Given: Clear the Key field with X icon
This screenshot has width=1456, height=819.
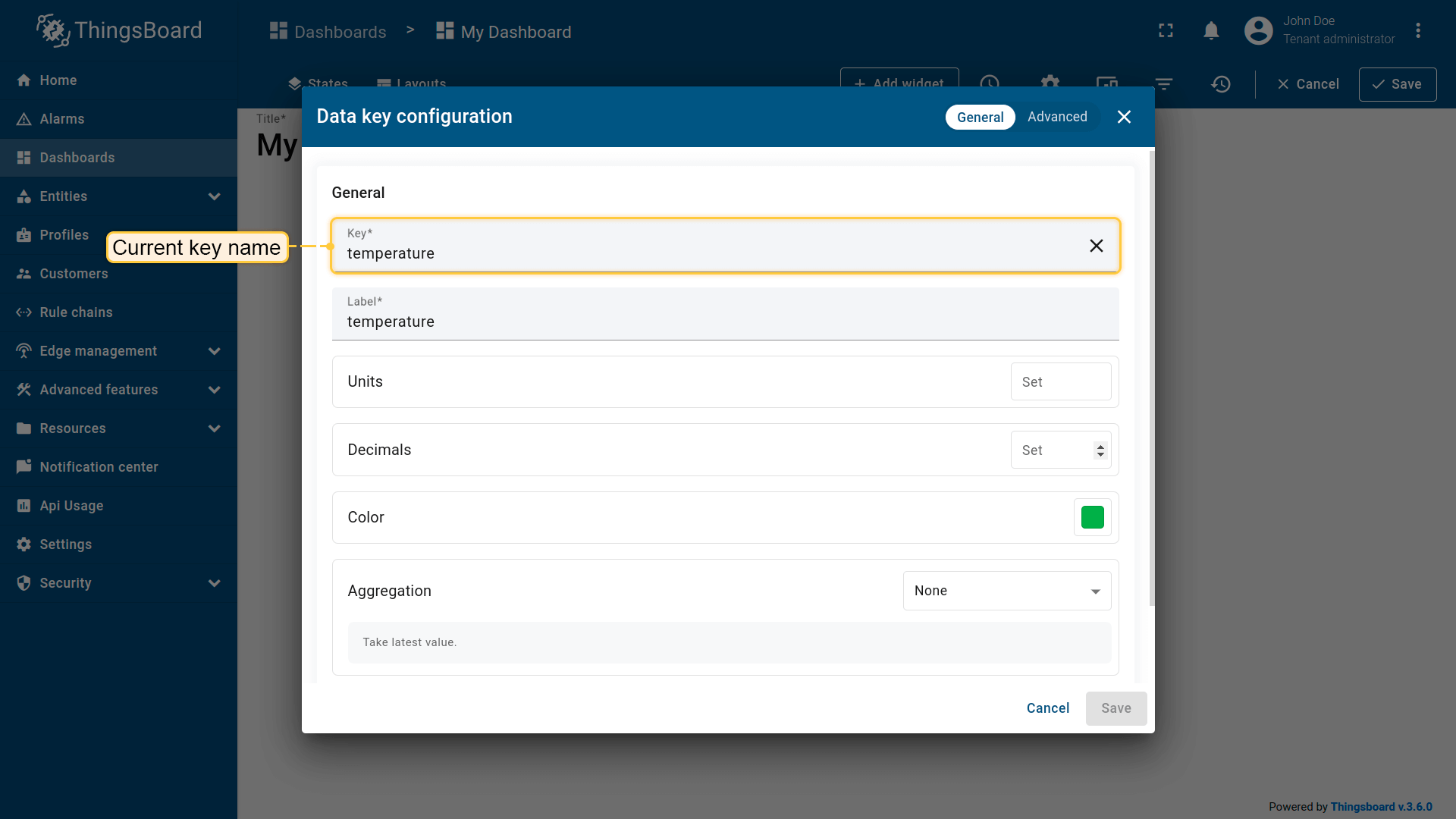Looking at the screenshot, I should pos(1096,246).
